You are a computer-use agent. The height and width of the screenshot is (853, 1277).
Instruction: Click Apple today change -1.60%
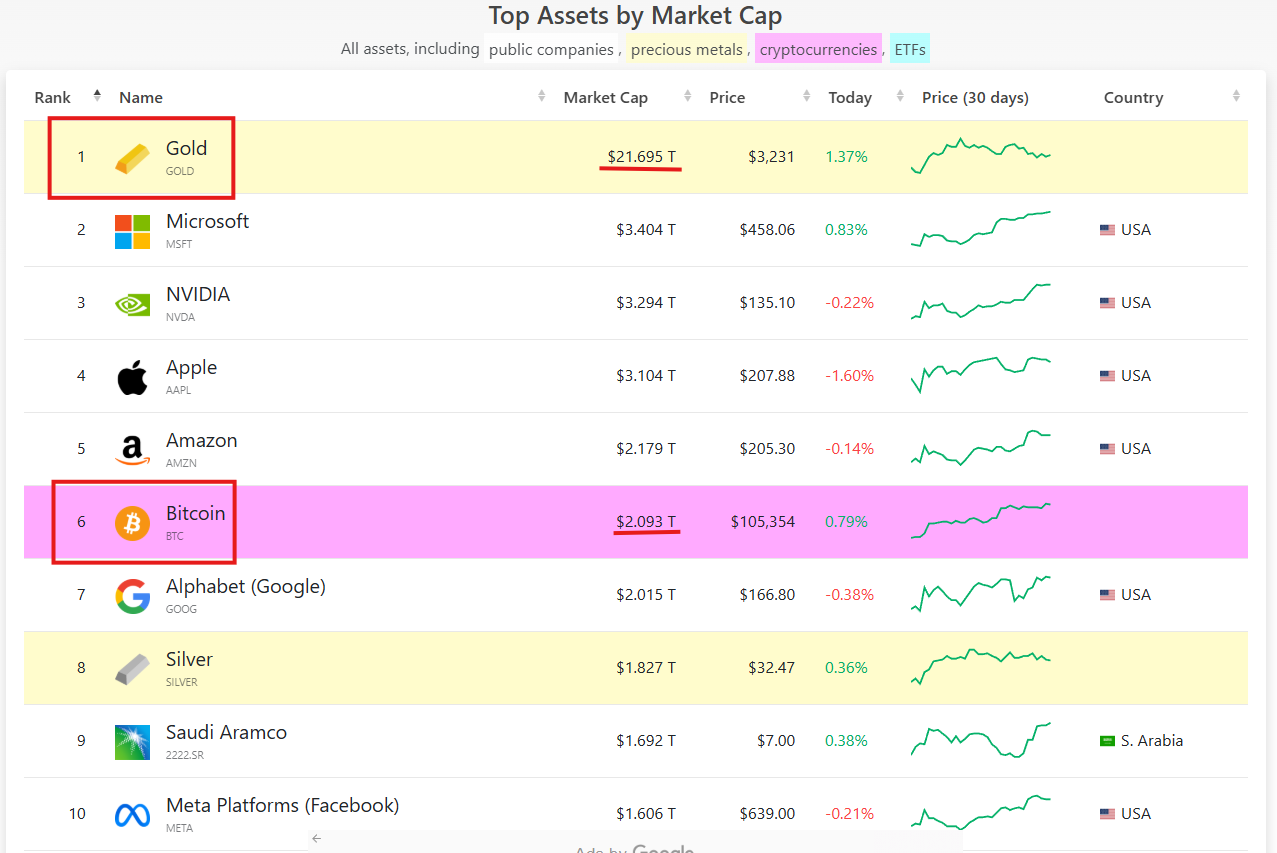(x=849, y=376)
